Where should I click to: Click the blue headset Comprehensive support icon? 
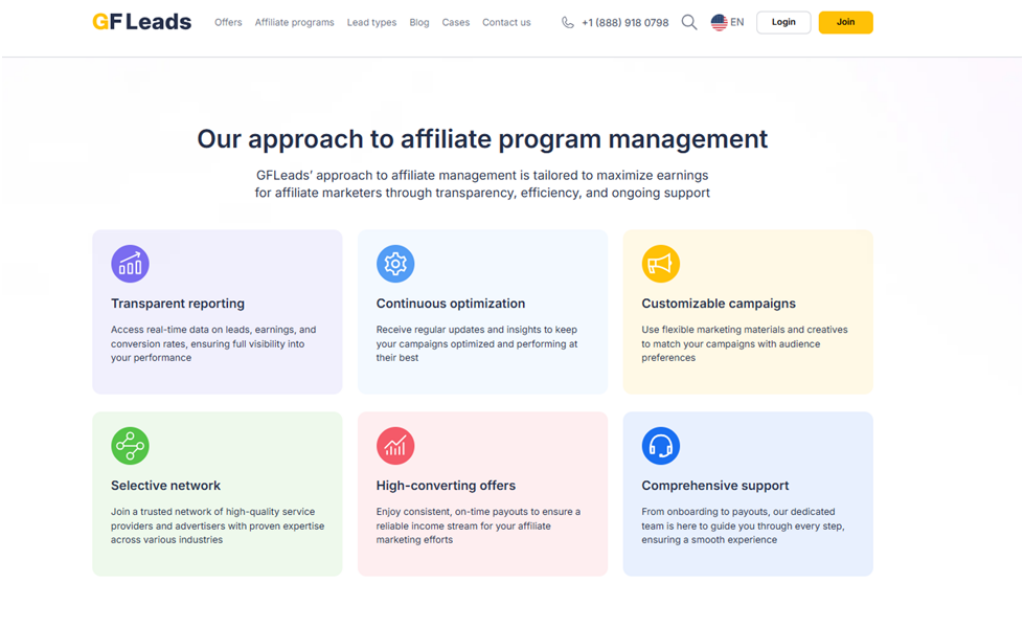tap(660, 446)
